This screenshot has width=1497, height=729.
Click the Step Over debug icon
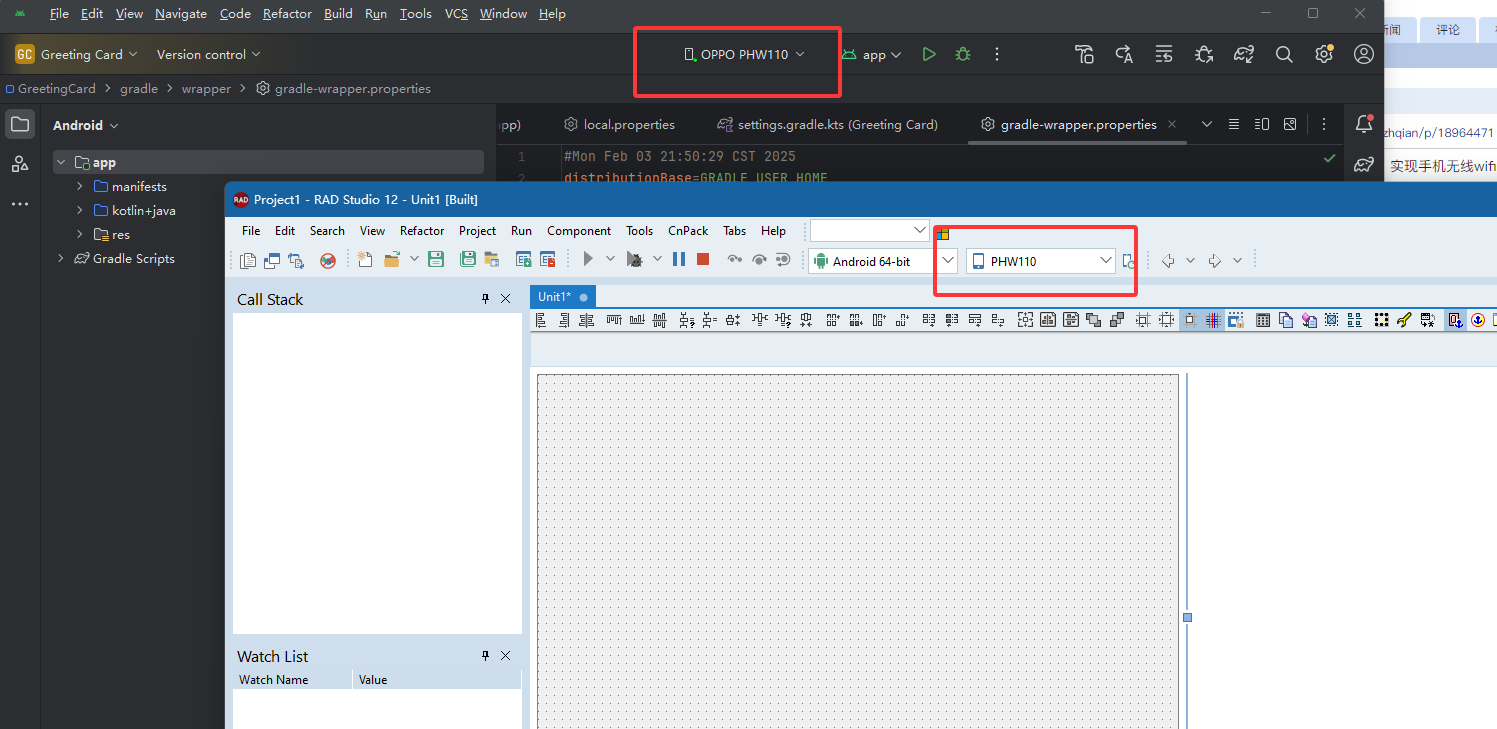(x=759, y=259)
